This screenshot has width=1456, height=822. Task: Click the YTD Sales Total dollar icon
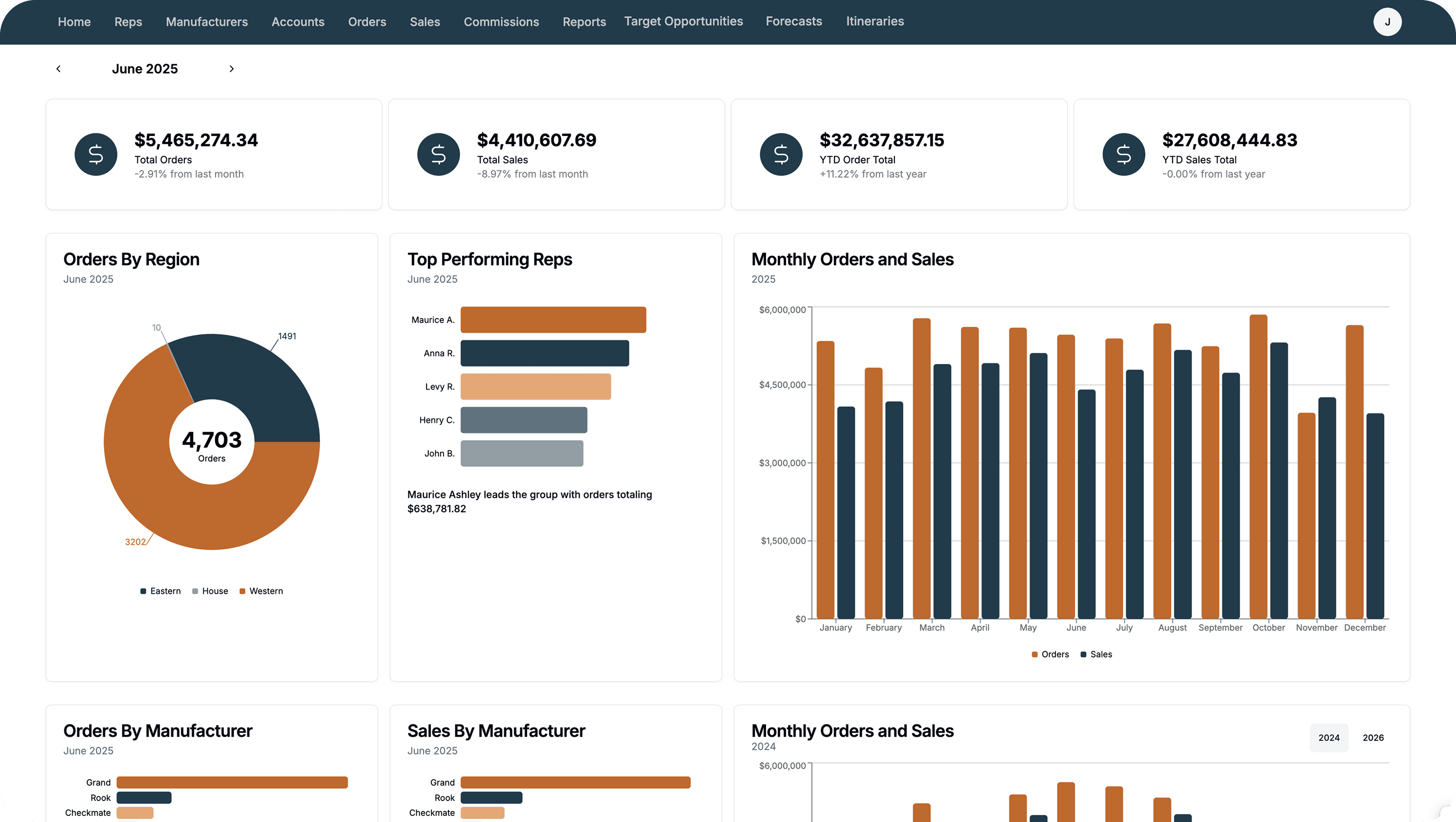1124,154
